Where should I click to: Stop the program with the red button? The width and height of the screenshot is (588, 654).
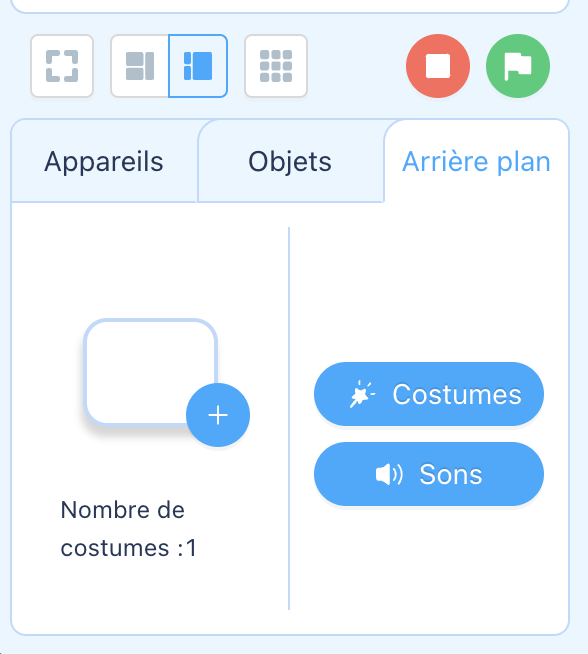(438, 66)
